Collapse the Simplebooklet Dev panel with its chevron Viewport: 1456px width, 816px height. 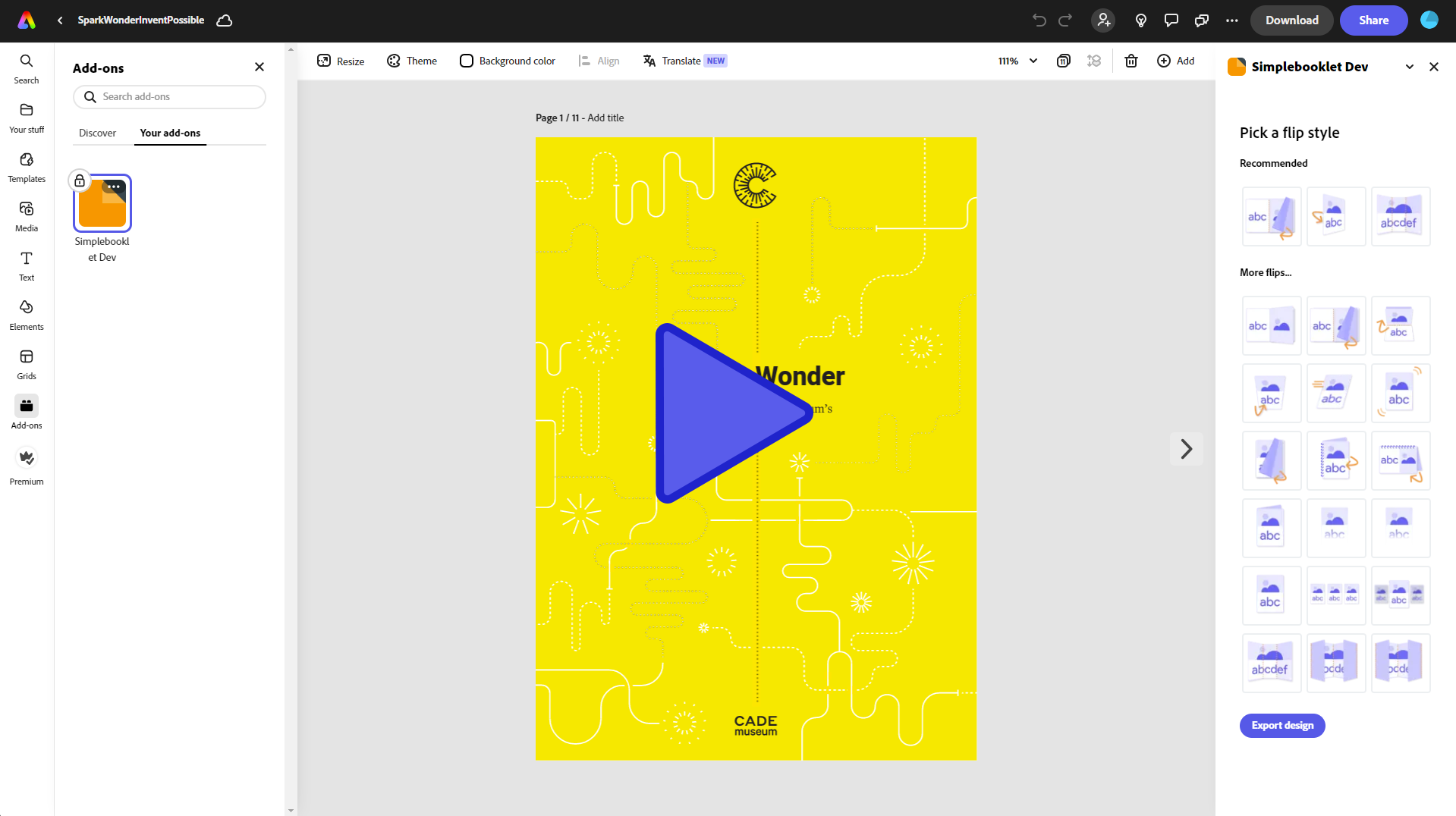[1409, 67]
